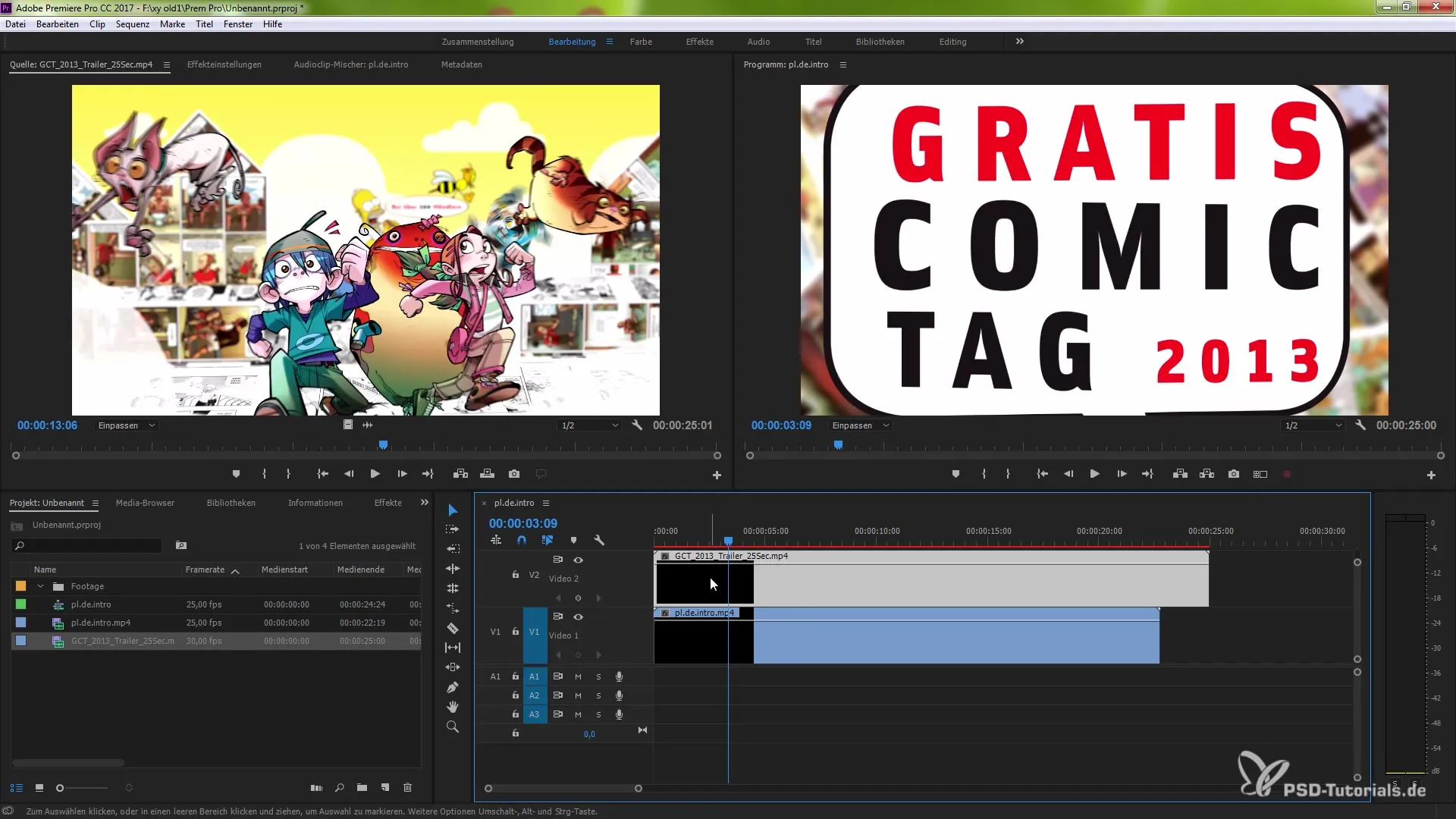Click the Project panel search field
The height and width of the screenshot is (819, 1456).
coord(87,545)
